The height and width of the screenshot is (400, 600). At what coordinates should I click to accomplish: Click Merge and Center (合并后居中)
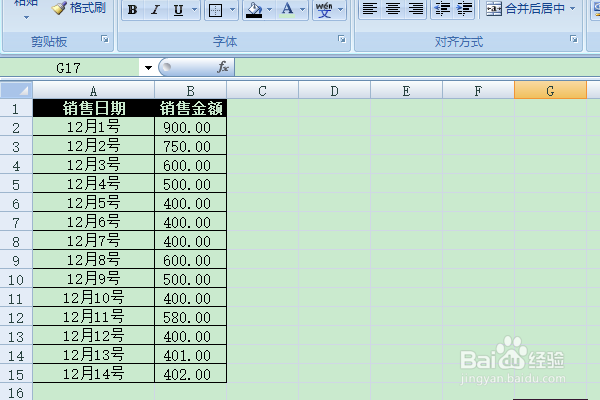point(526,8)
